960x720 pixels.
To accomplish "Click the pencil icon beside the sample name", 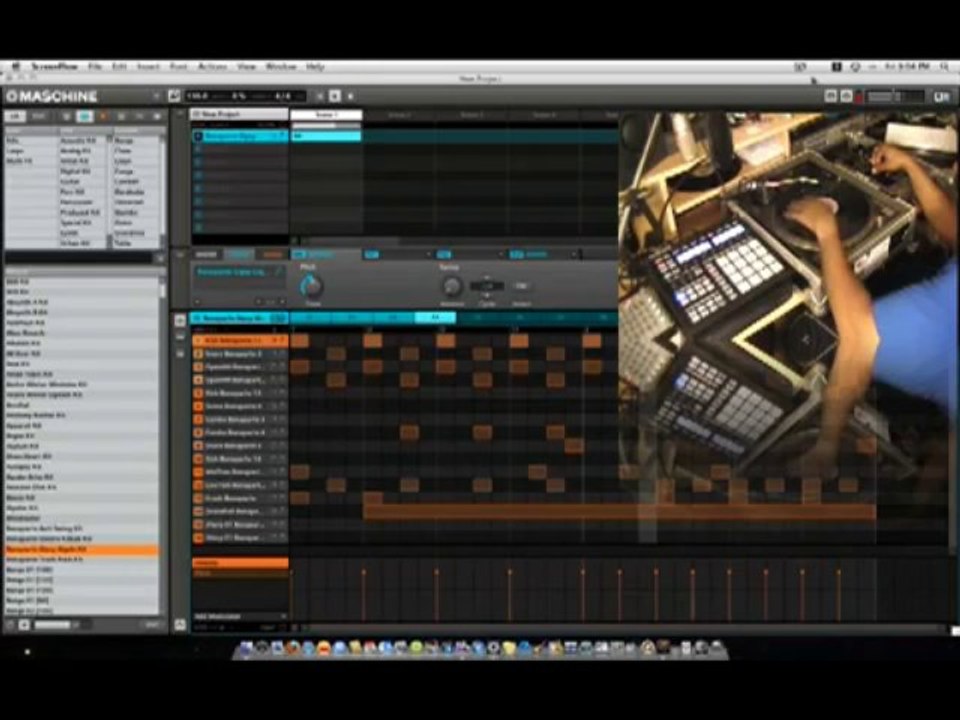I will pyautogui.click(x=278, y=271).
